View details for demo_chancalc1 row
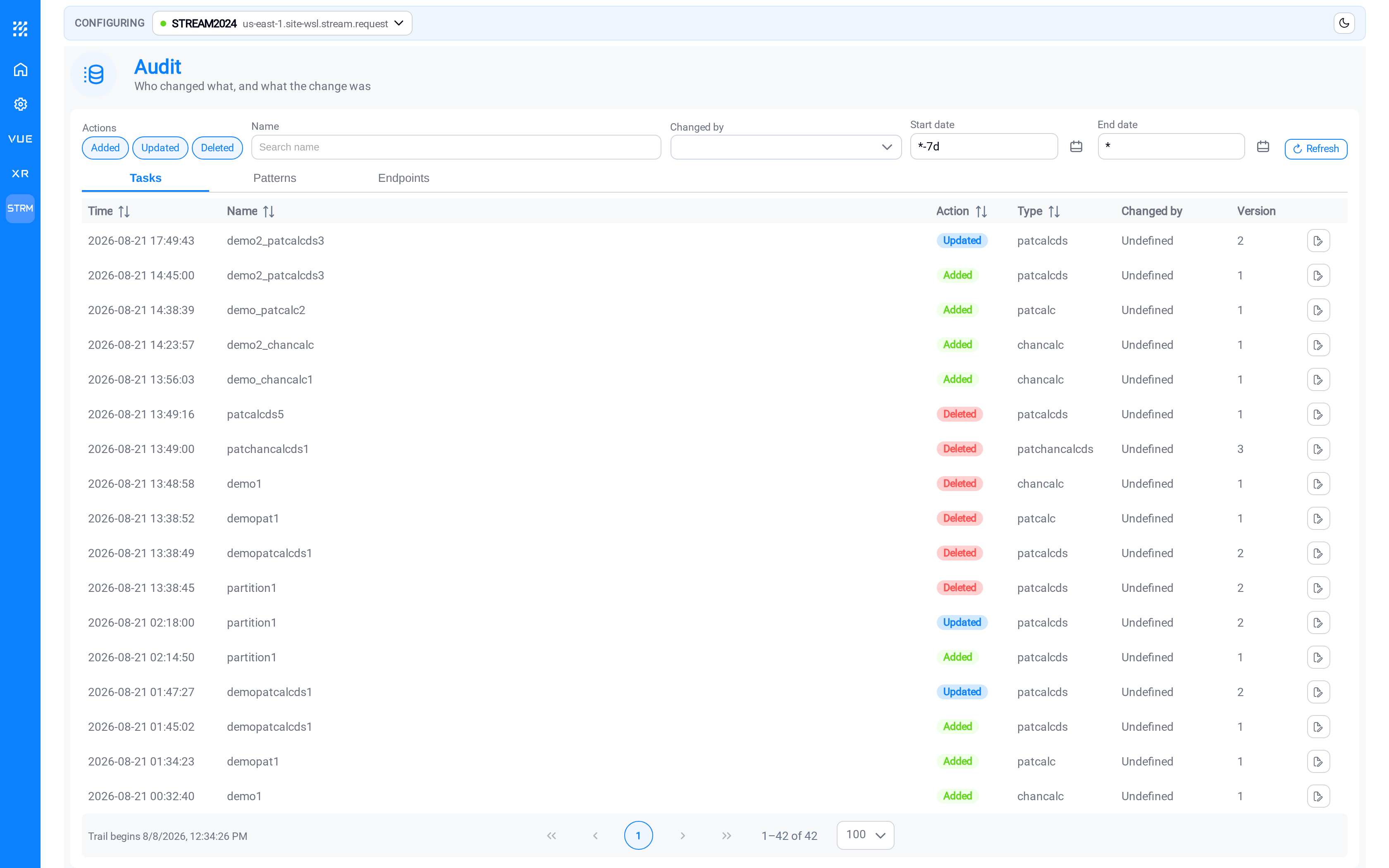 pyautogui.click(x=1318, y=380)
